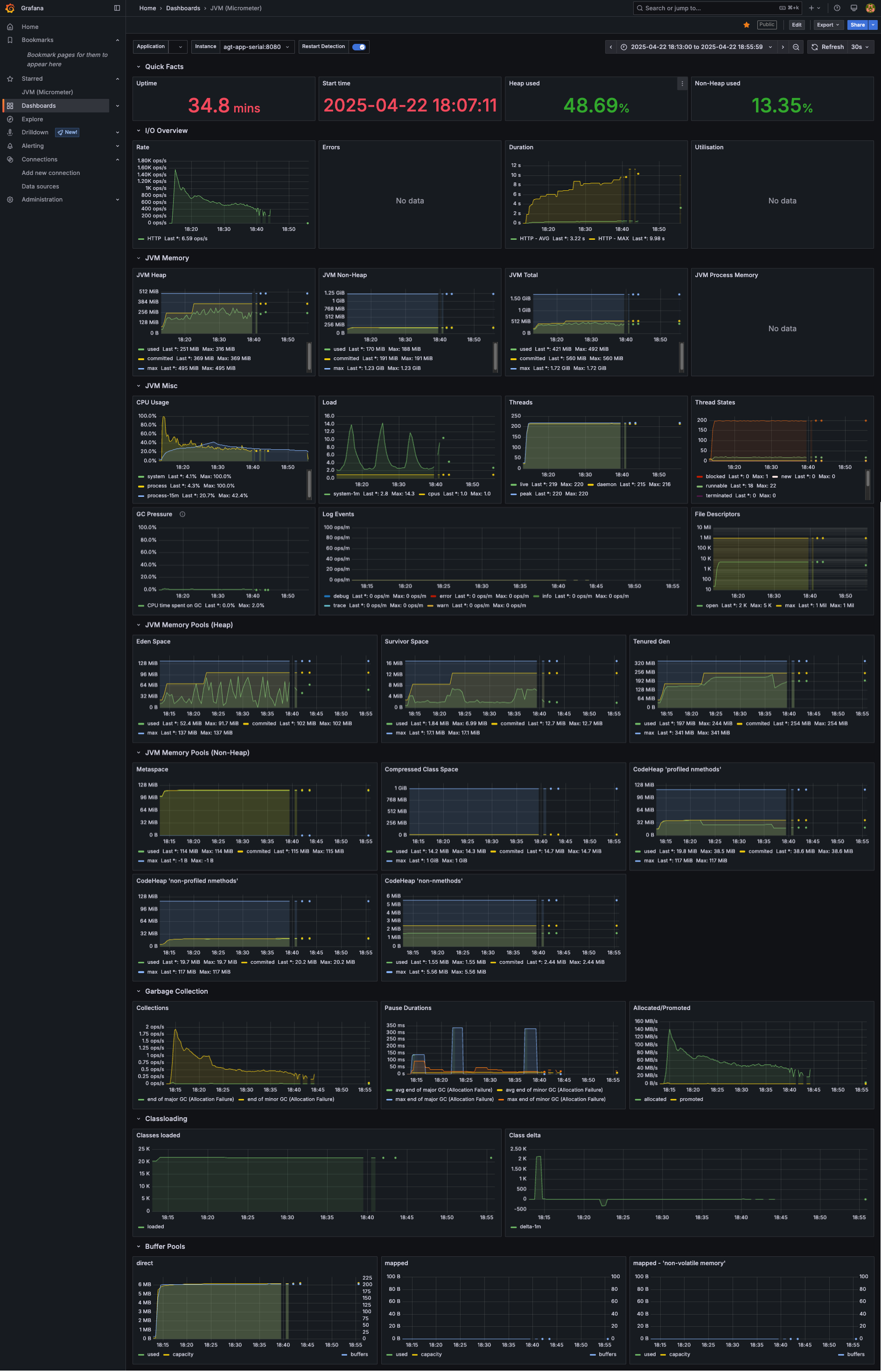The height and width of the screenshot is (1372, 881).
Task: Click the Alerting bell icon
Action: [10, 146]
